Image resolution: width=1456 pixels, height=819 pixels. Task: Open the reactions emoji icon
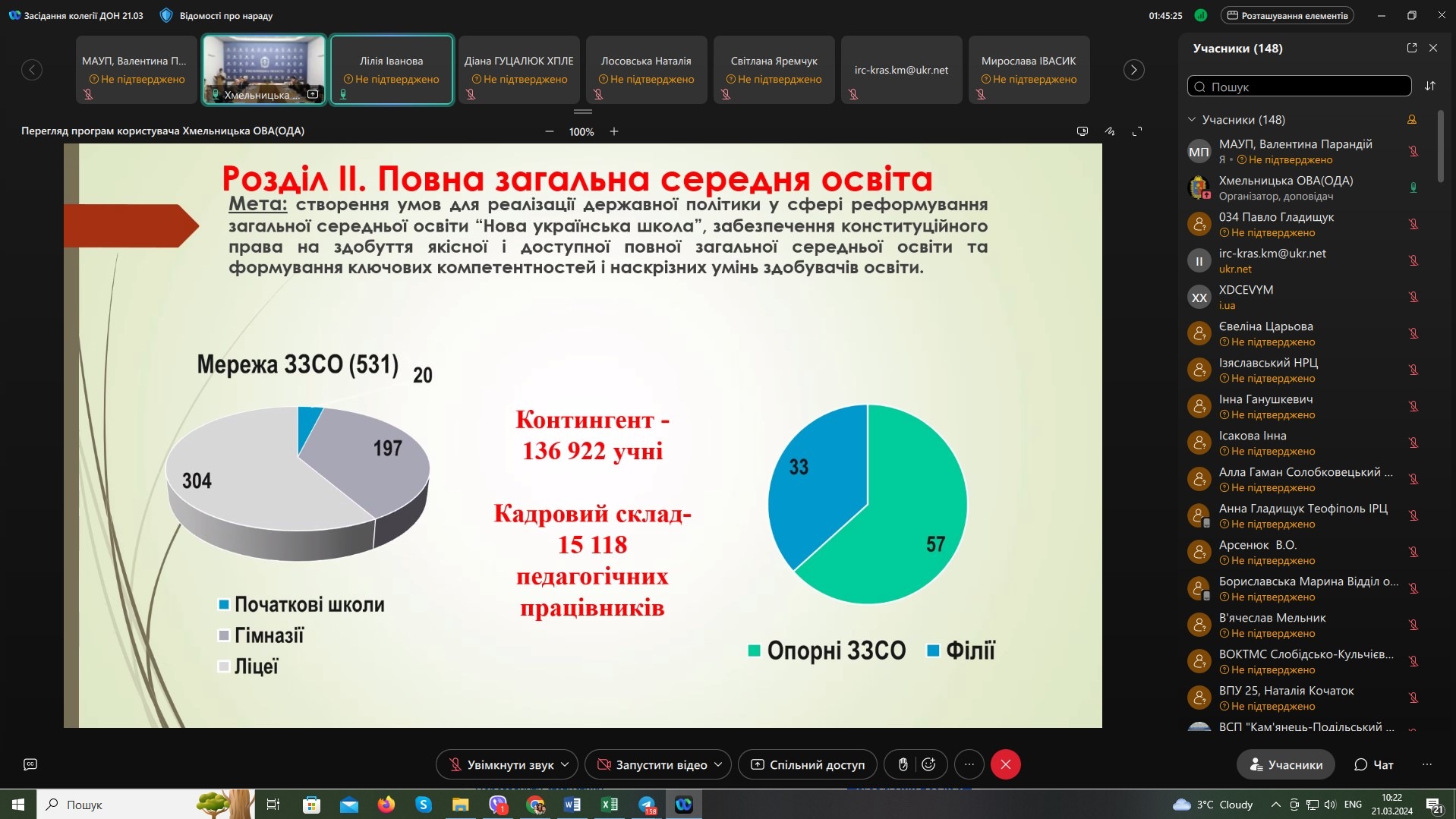(x=928, y=764)
